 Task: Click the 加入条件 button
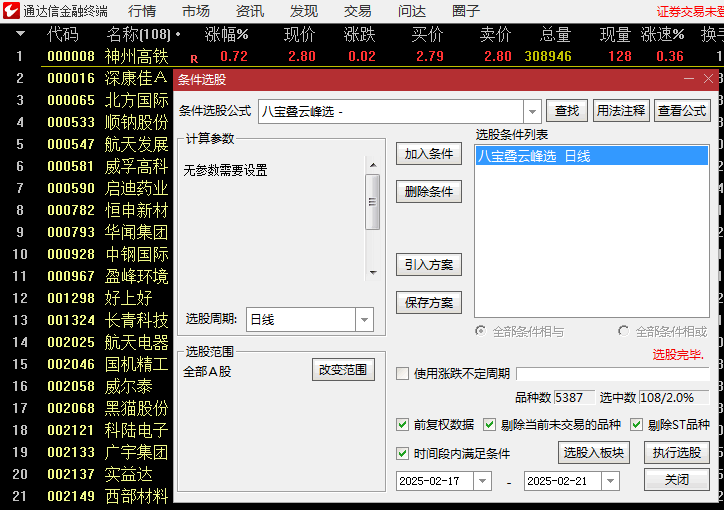pos(429,154)
